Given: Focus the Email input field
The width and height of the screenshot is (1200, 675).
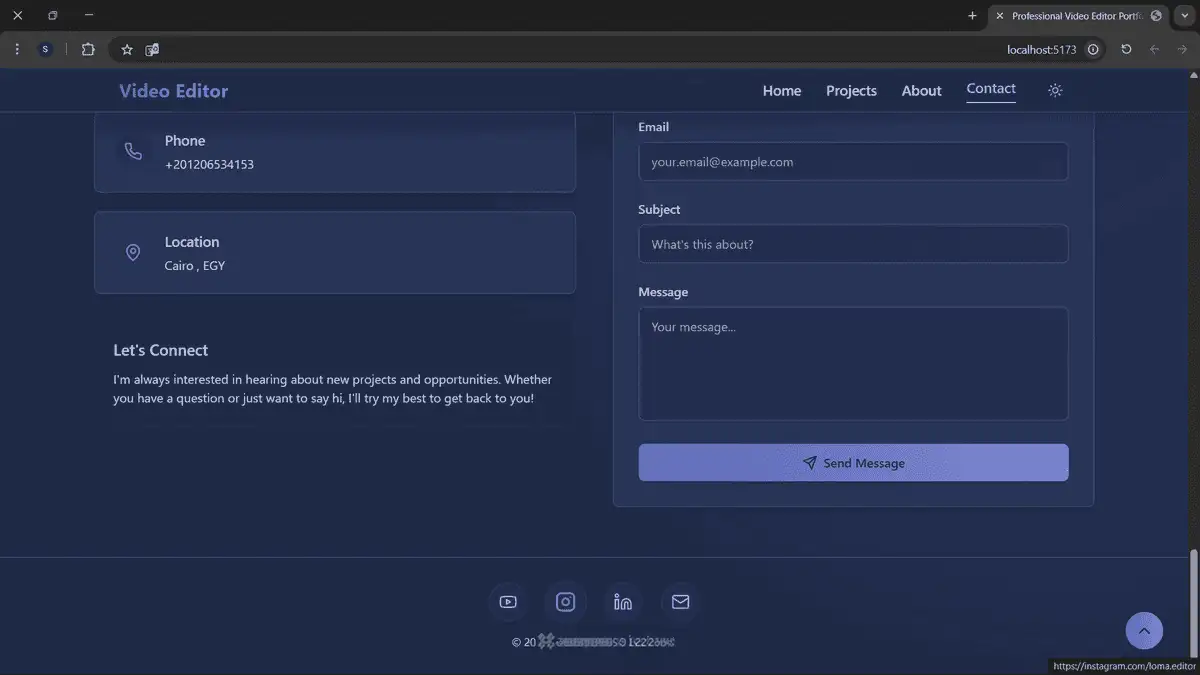Looking at the screenshot, I should tap(854, 162).
